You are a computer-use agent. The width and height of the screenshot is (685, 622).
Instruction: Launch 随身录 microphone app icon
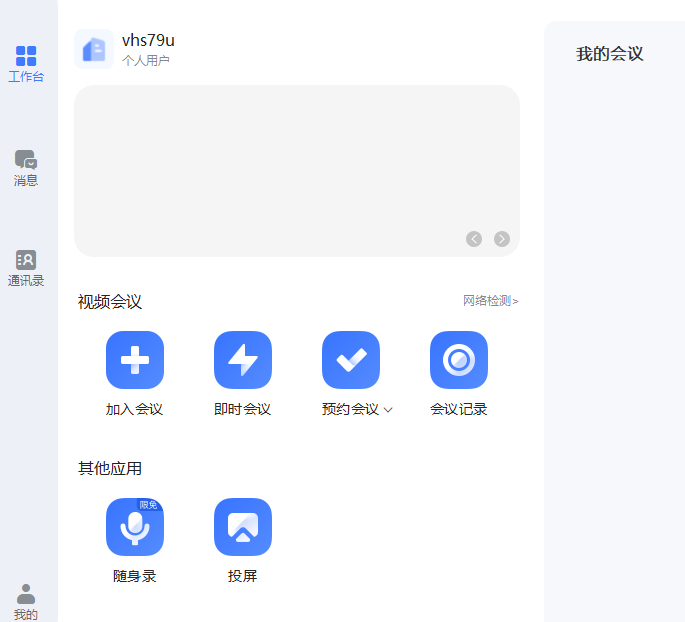[135, 527]
